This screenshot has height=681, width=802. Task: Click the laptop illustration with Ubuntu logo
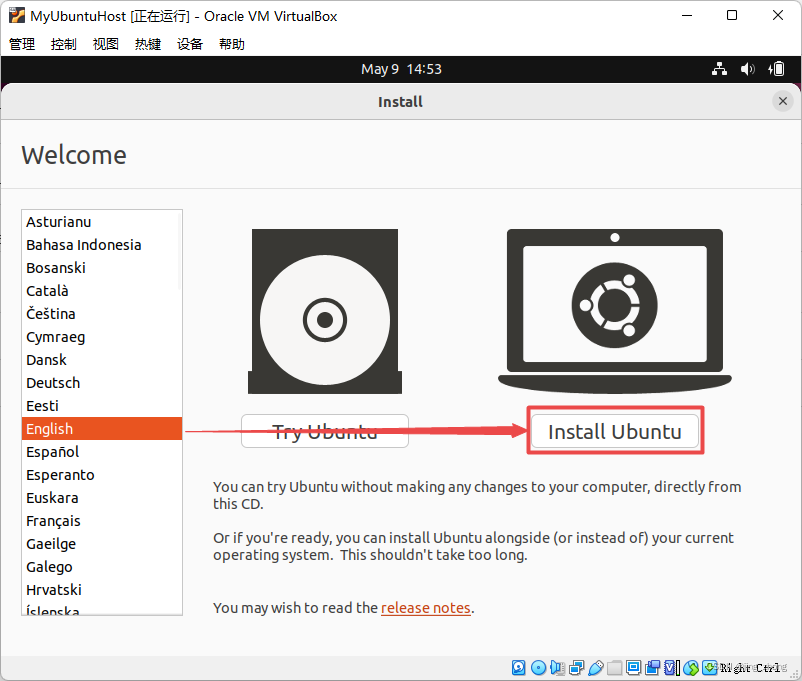click(615, 311)
